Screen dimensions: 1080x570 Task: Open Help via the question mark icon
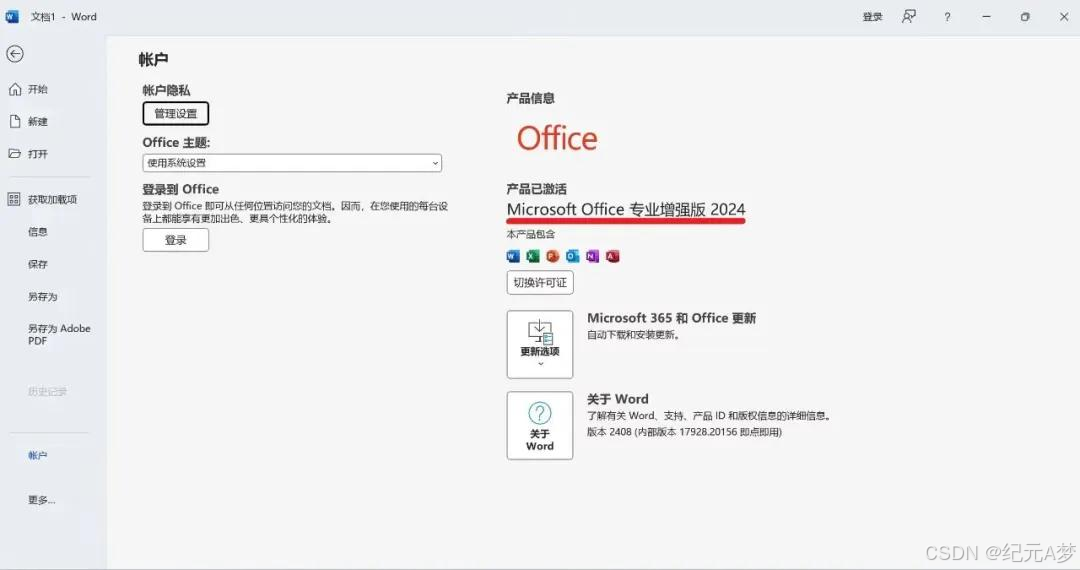[x=947, y=17]
